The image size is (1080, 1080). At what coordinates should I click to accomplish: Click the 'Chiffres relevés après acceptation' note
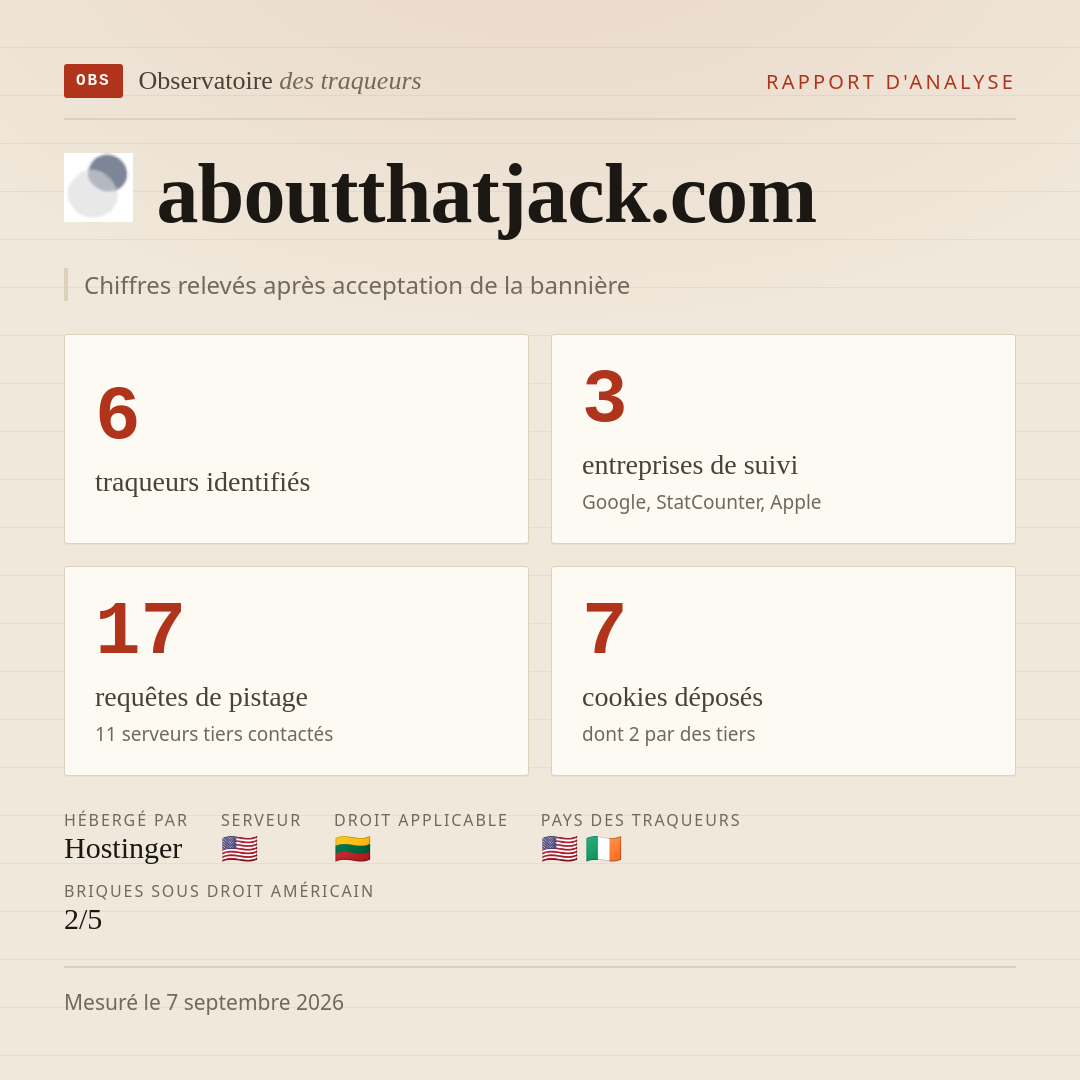coord(357,285)
